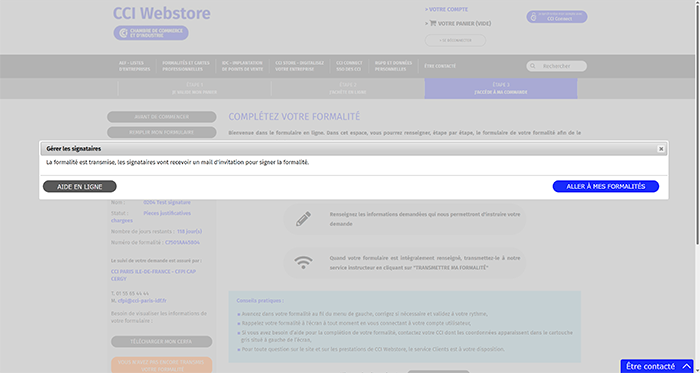Open RGPD et données personnelles menu
The image size is (700, 373).
click(x=393, y=66)
